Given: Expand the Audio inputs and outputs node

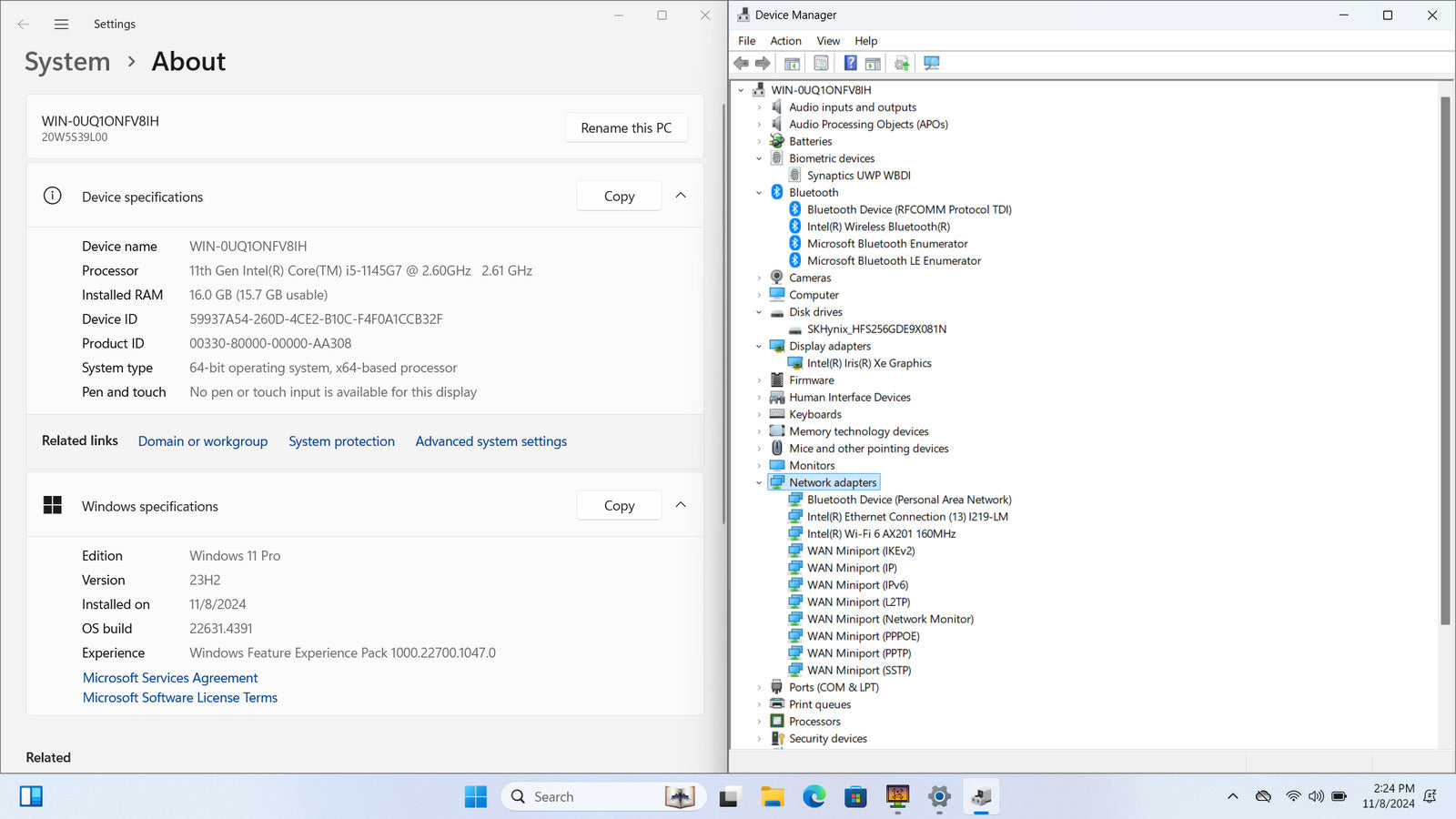Looking at the screenshot, I should (x=759, y=107).
